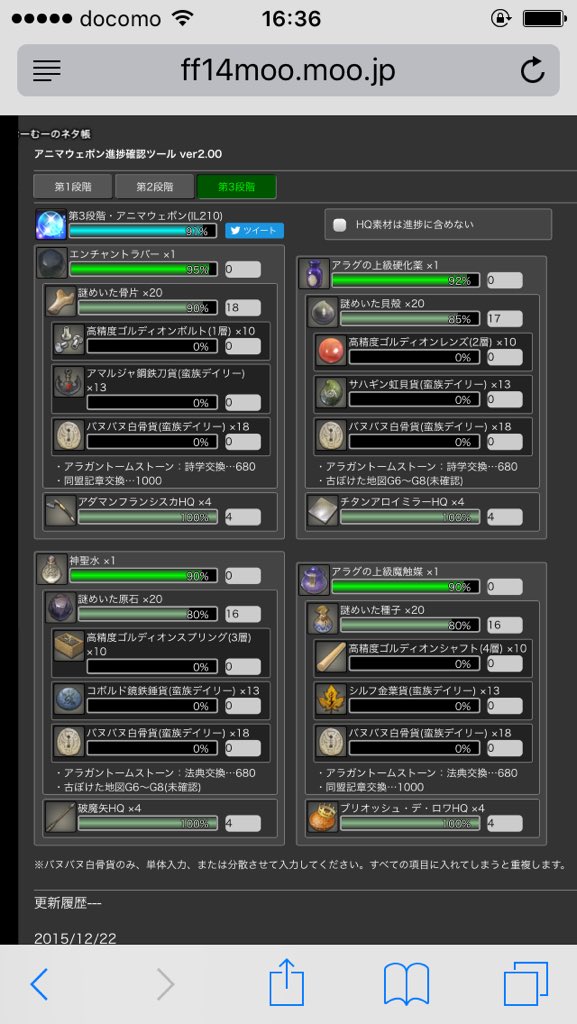Click the エンチャントラバー item icon
This screenshot has width=577, height=1024.
[52, 263]
